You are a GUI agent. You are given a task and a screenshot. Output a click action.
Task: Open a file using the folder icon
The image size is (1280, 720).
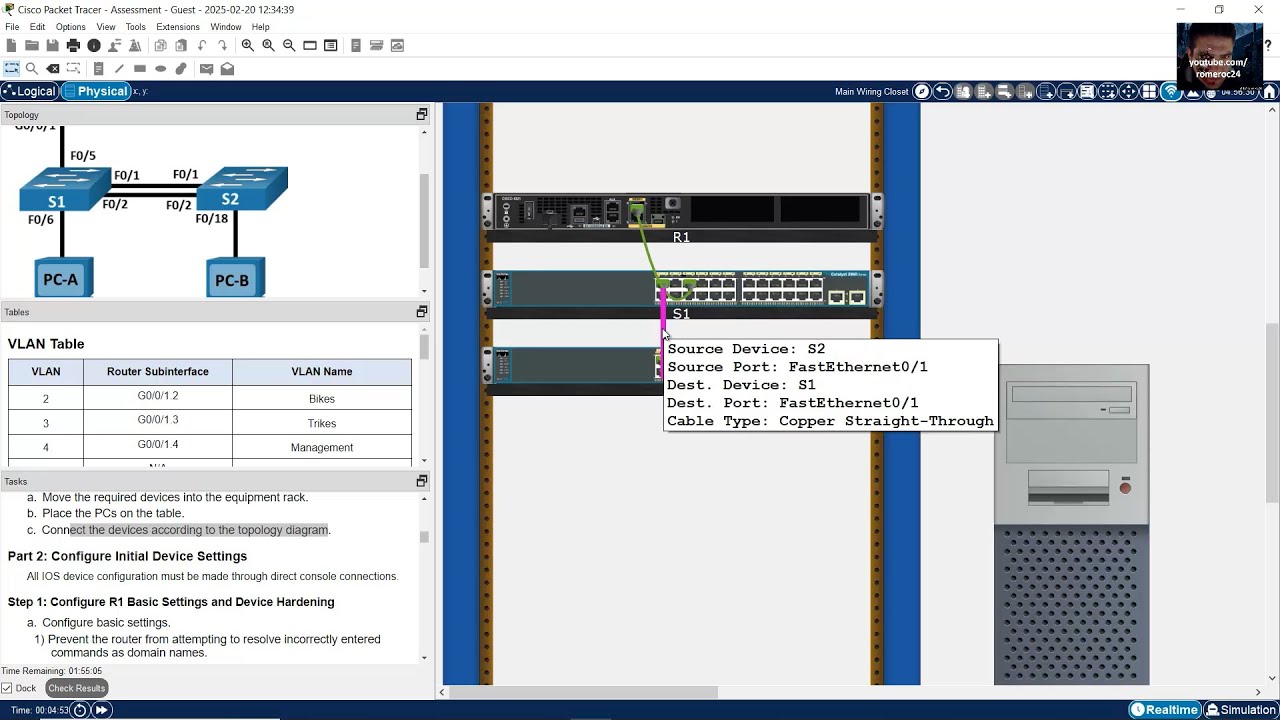[x=32, y=45]
